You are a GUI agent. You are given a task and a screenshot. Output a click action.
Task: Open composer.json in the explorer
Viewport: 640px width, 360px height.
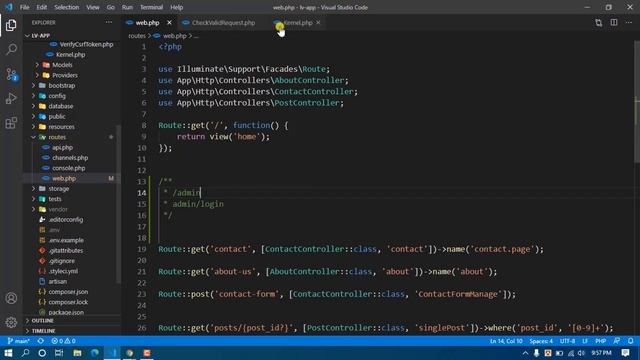(68, 292)
